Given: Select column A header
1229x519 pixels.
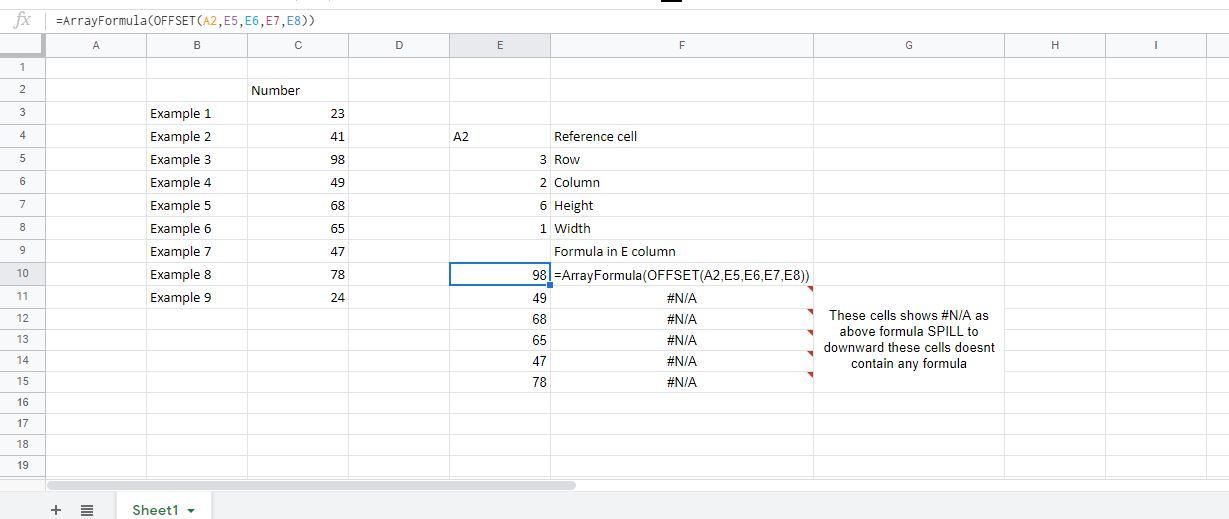Looking at the screenshot, I should click(96, 45).
